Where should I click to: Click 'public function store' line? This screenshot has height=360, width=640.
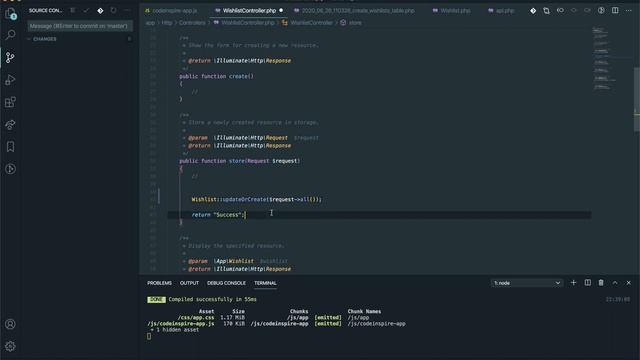click(x=240, y=161)
